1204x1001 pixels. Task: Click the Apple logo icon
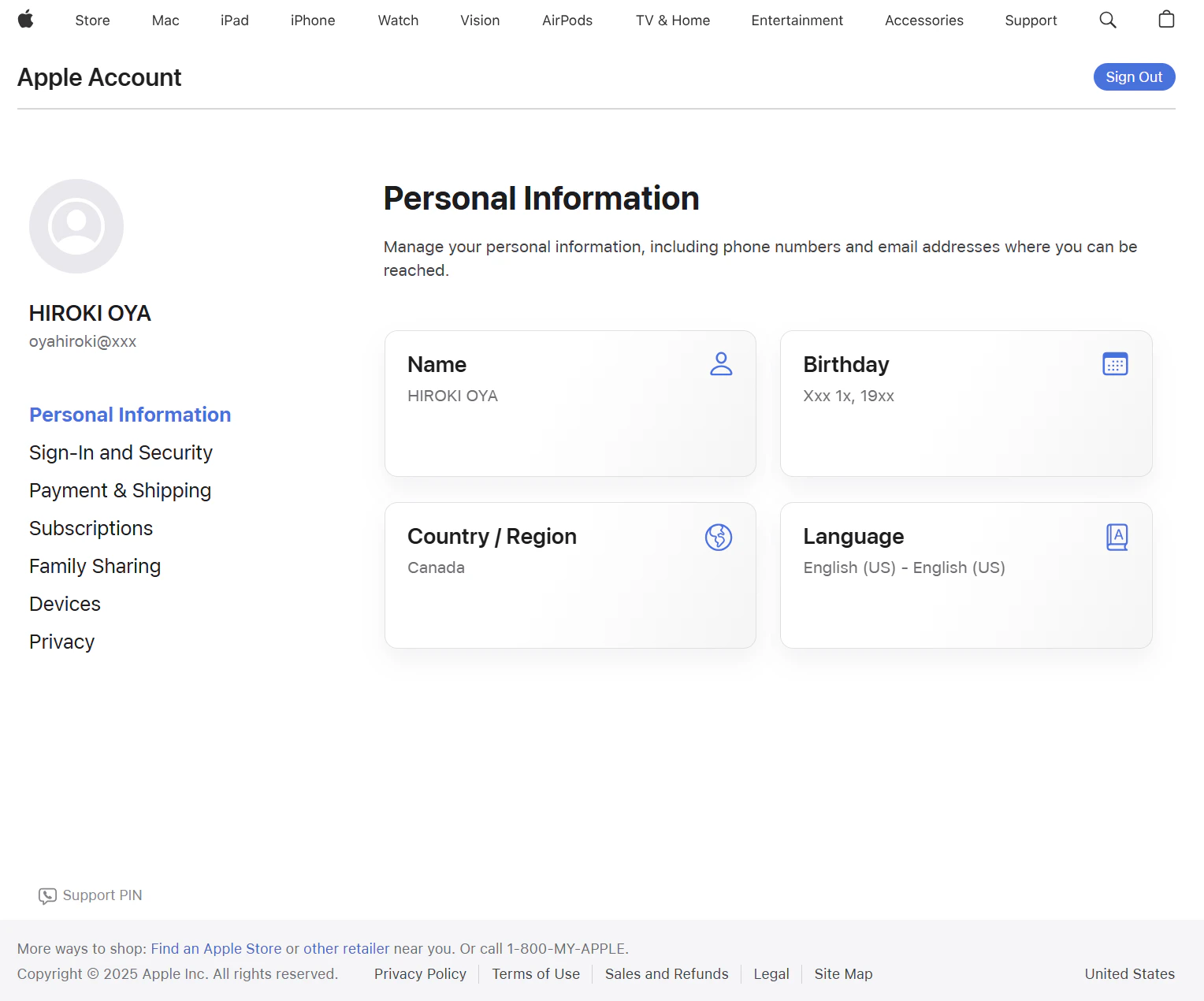point(26,20)
